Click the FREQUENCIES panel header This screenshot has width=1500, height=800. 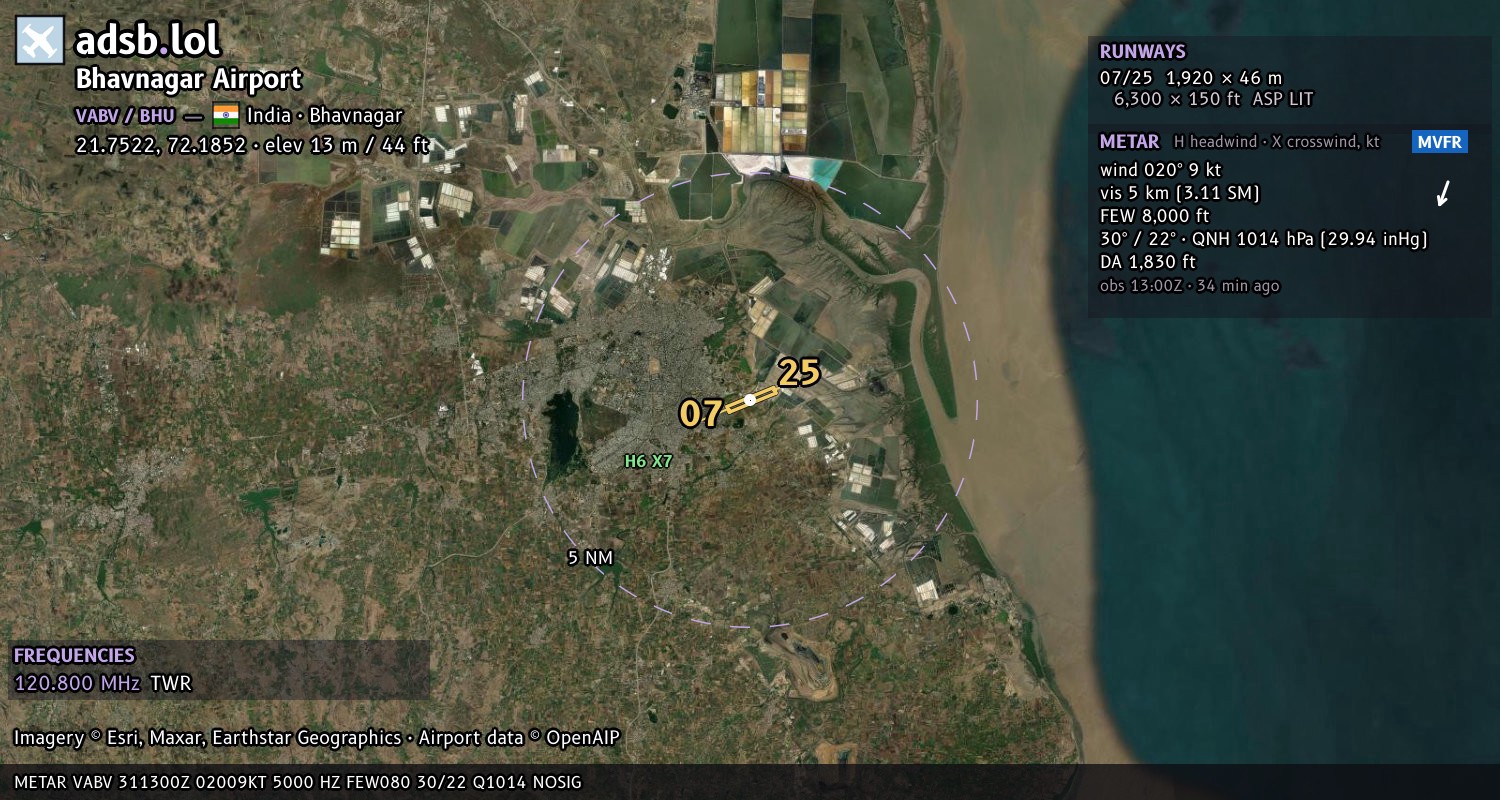point(74,656)
